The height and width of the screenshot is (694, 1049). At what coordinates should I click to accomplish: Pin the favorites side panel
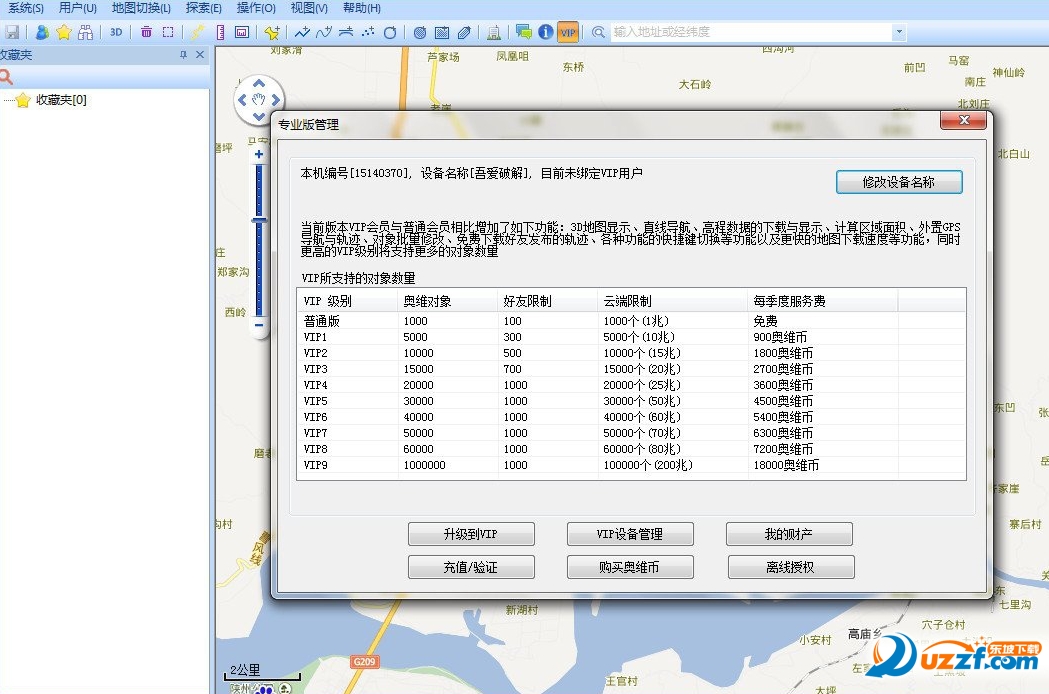(x=183, y=55)
